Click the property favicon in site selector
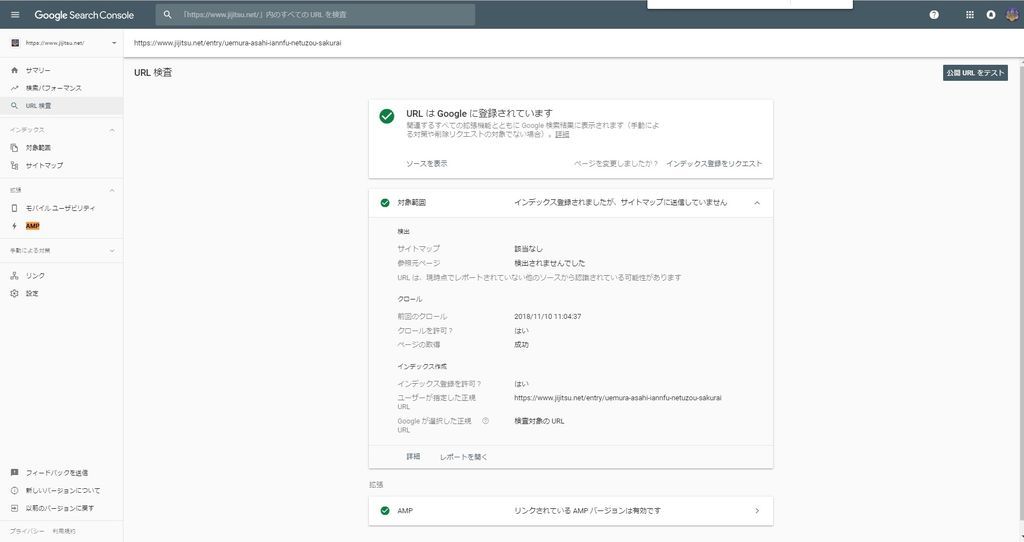1024x542 pixels. (15, 43)
